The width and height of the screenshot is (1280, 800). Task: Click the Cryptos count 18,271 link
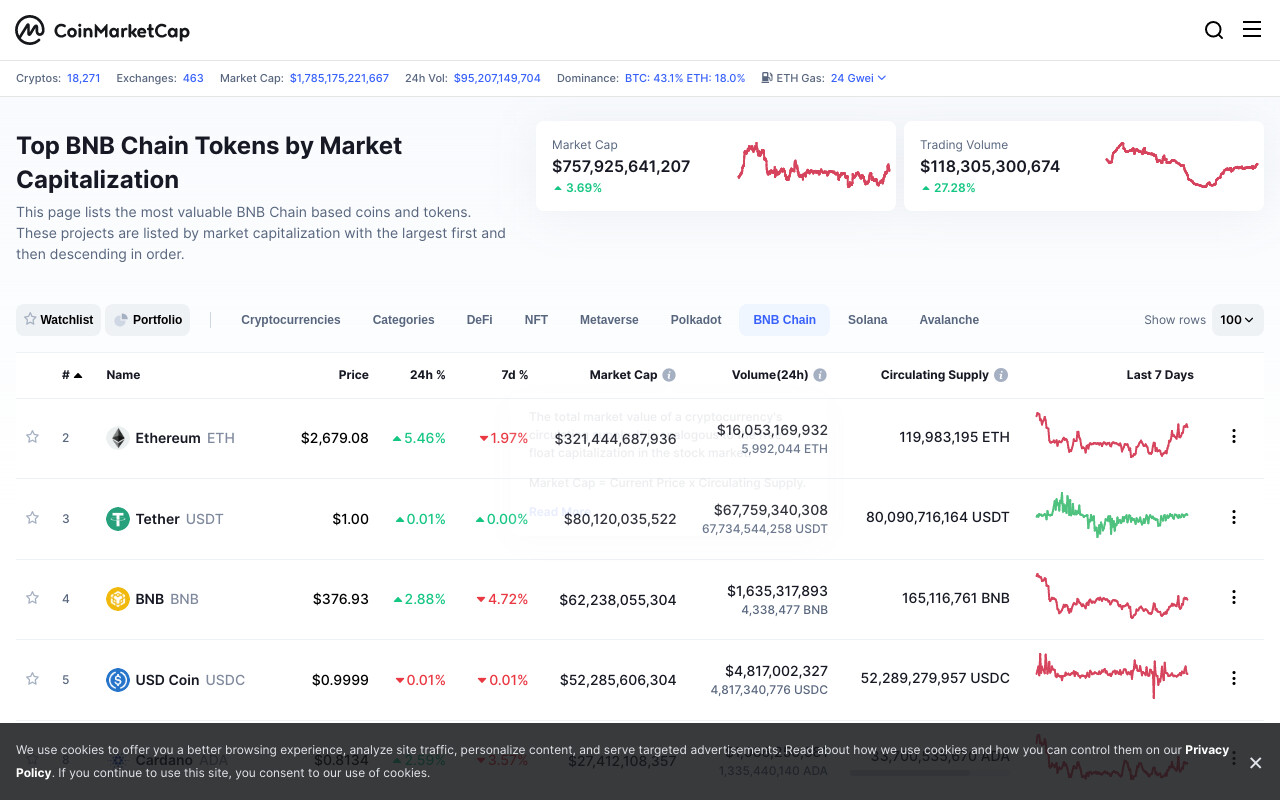click(x=84, y=78)
